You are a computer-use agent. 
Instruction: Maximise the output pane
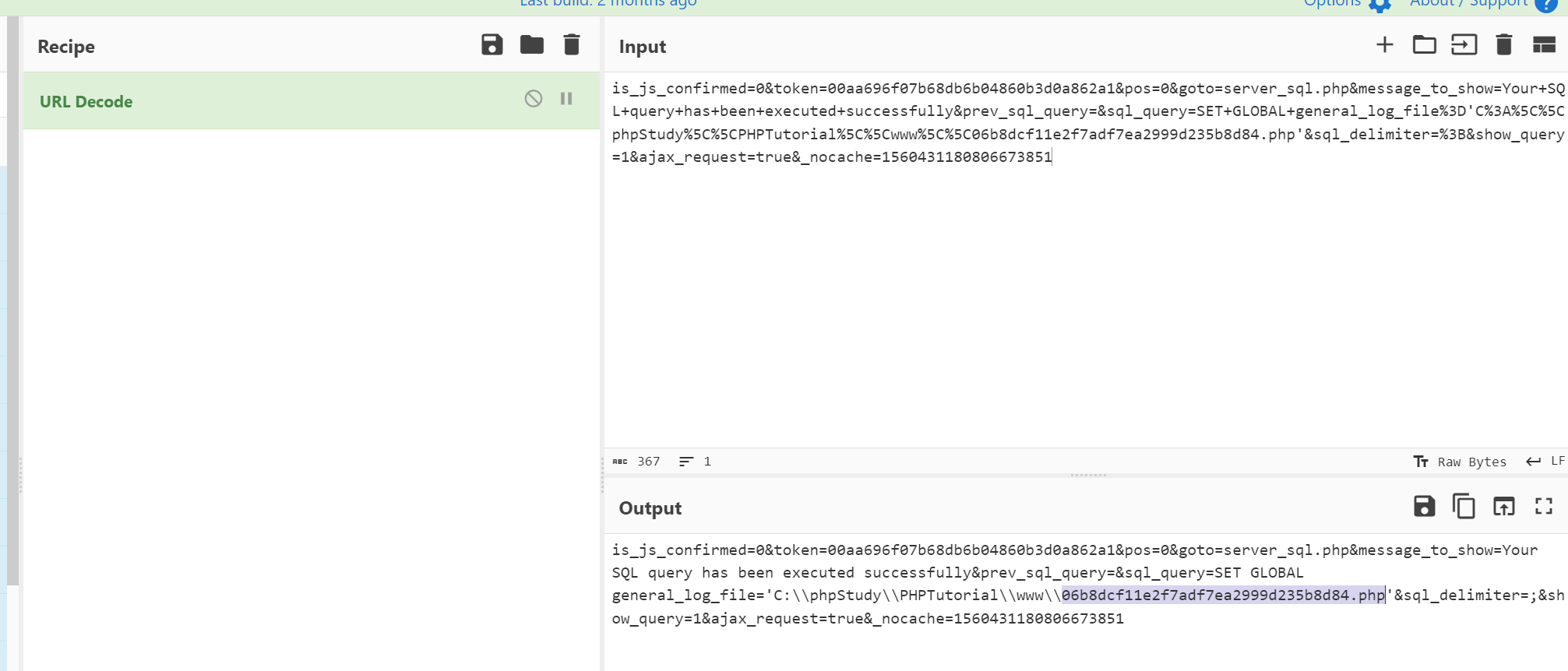[1544, 506]
